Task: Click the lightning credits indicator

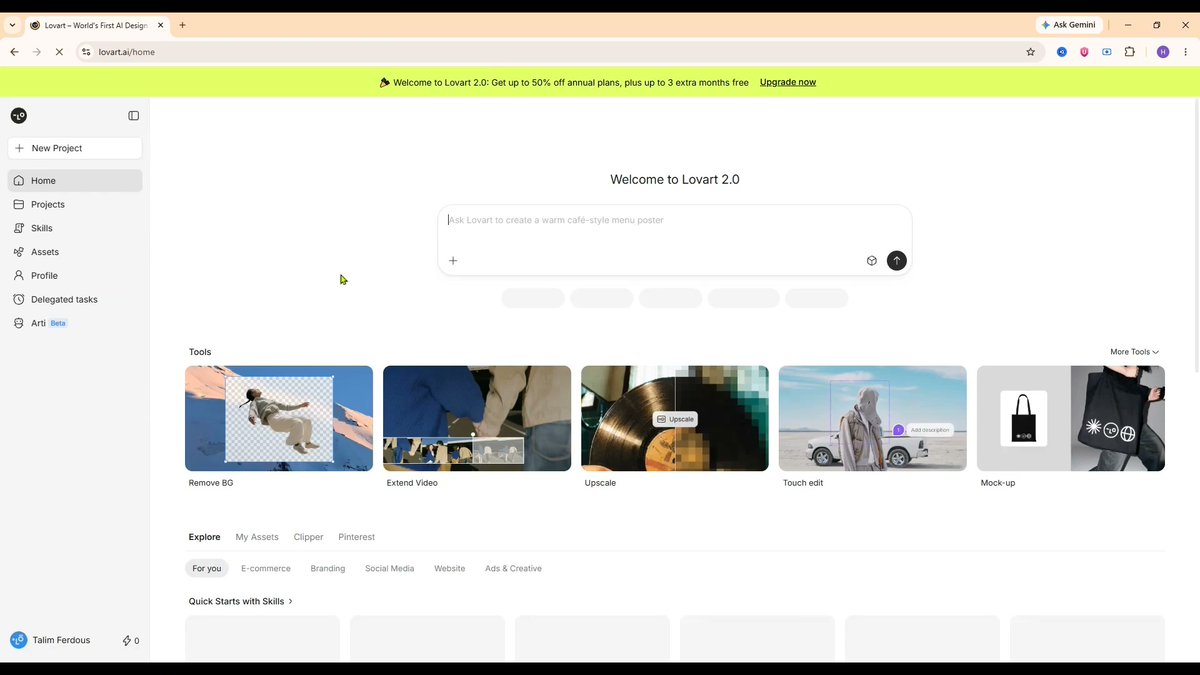Action: [131, 641]
